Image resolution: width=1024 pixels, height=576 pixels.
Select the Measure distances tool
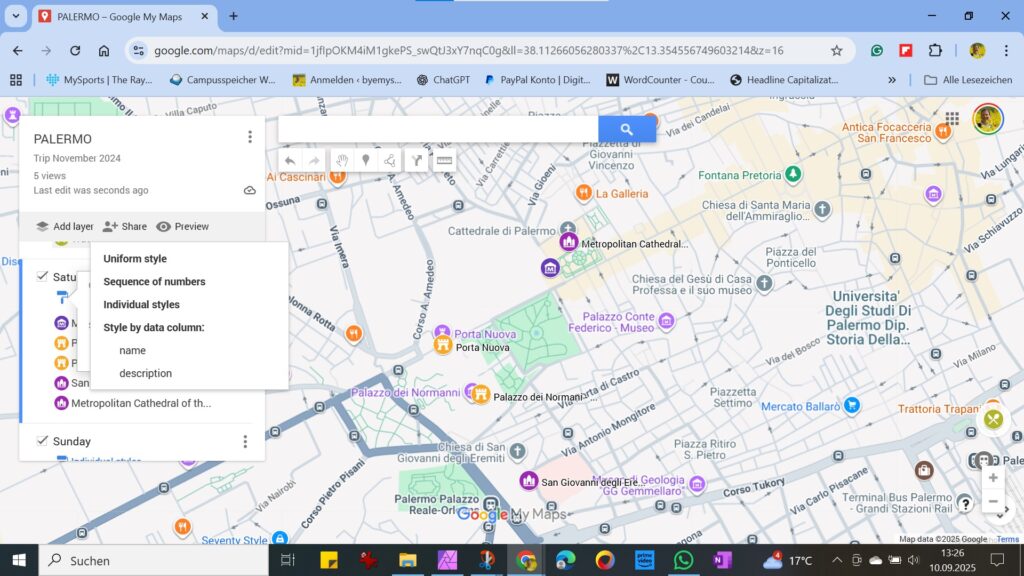click(x=444, y=160)
